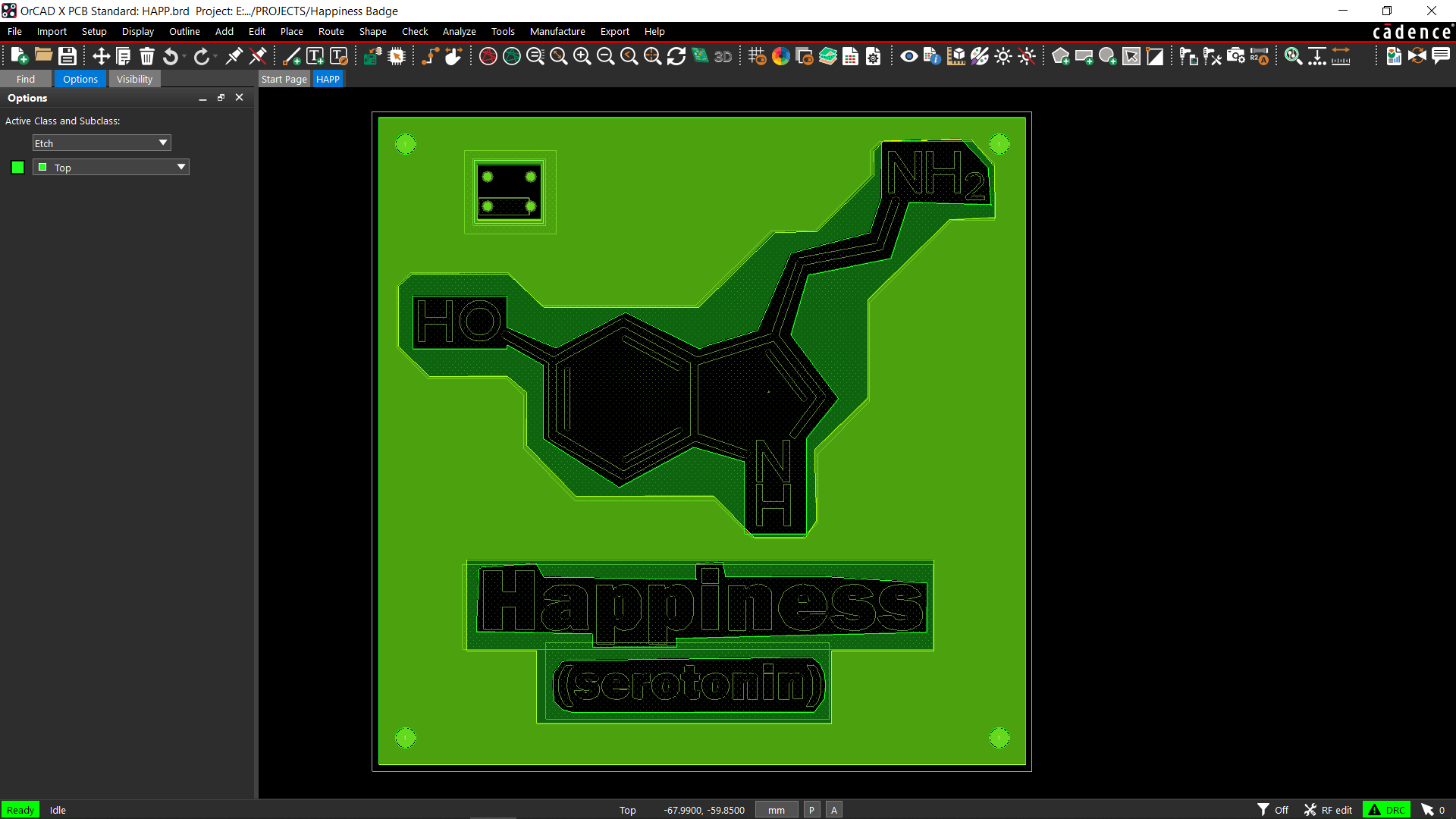Open the Analyze menu

click(459, 31)
